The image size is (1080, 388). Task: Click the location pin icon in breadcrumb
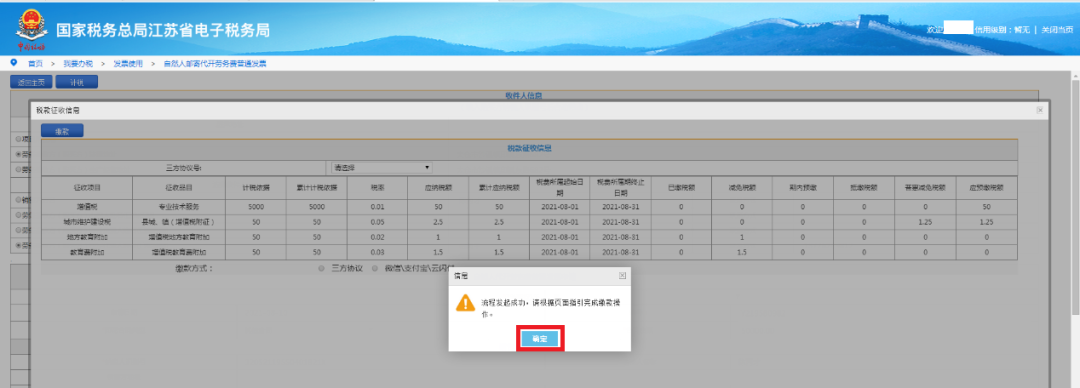[x=14, y=63]
